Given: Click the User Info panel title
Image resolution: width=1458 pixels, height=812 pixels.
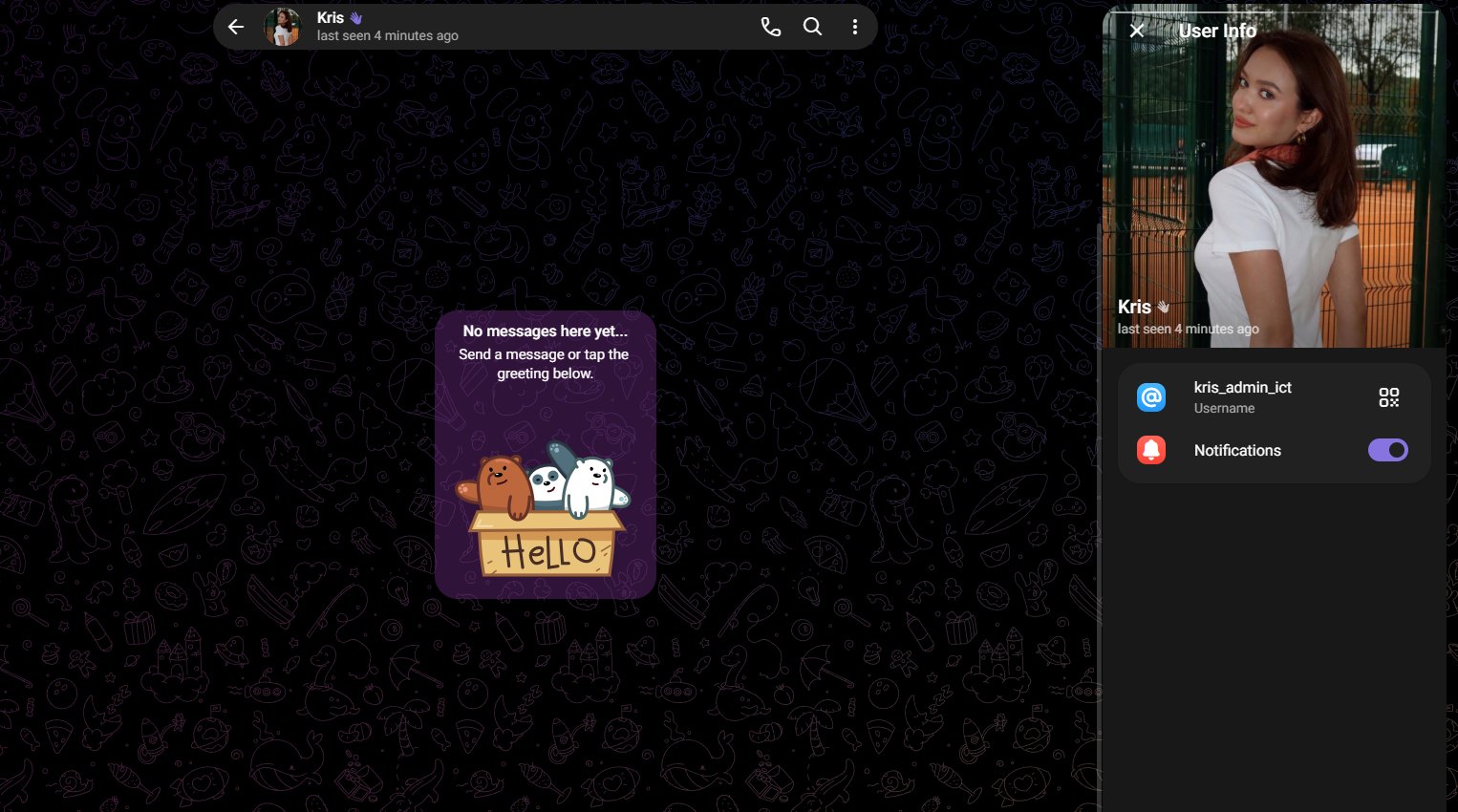Looking at the screenshot, I should click(1217, 31).
